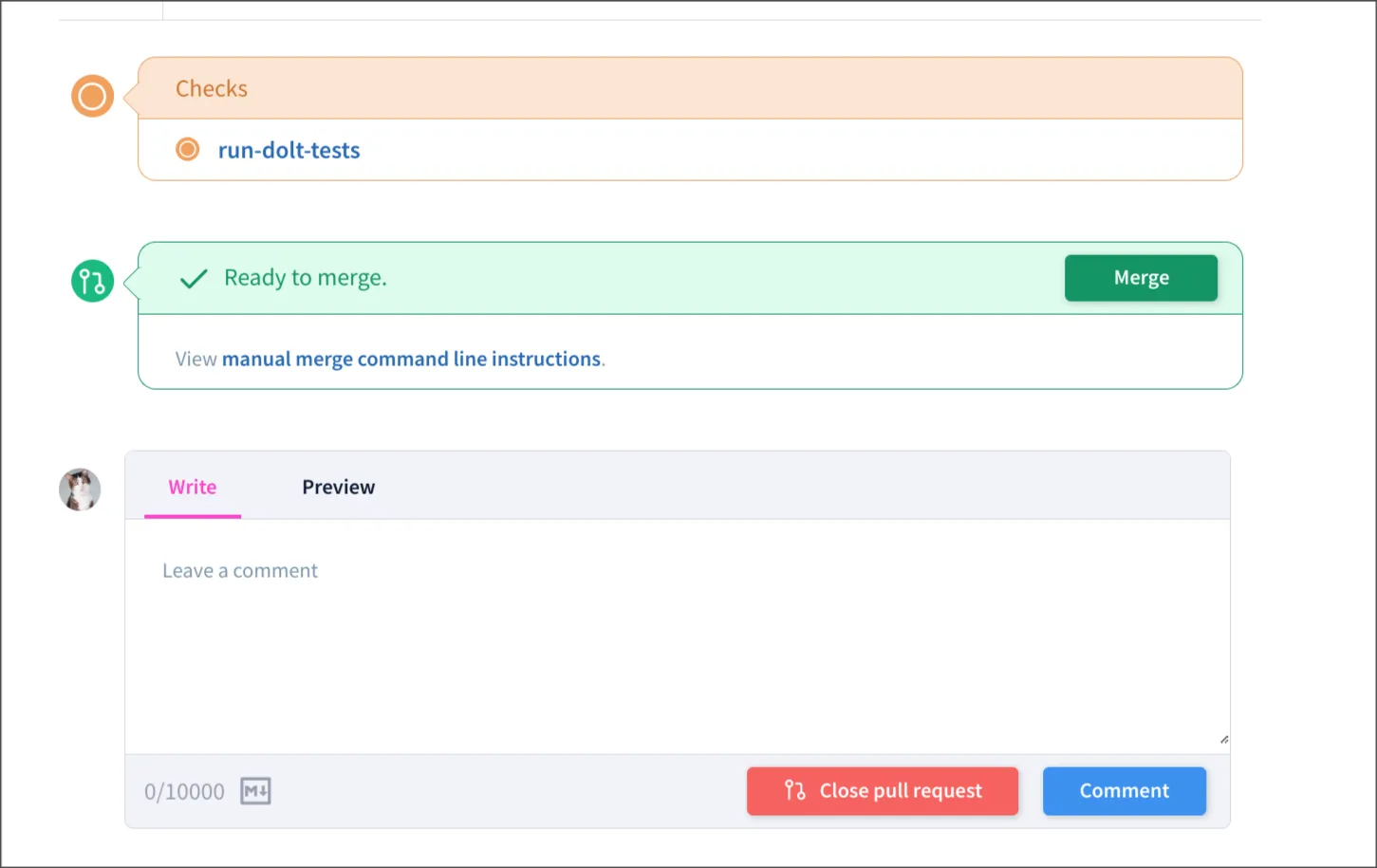
Task: Click the checkmark next to Ready to merge
Action: point(194,279)
